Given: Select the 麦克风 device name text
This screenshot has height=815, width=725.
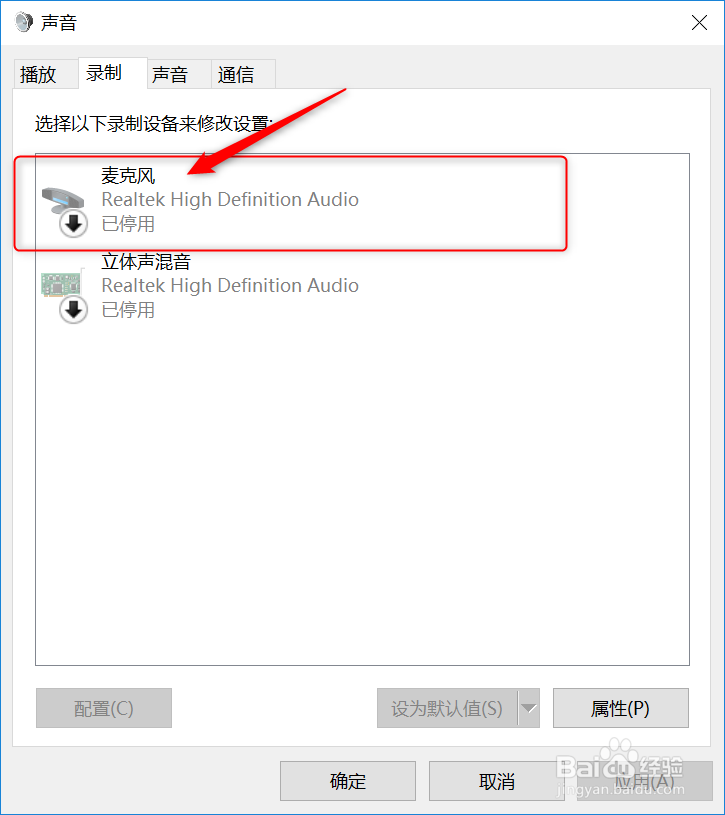Looking at the screenshot, I should (x=128, y=176).
